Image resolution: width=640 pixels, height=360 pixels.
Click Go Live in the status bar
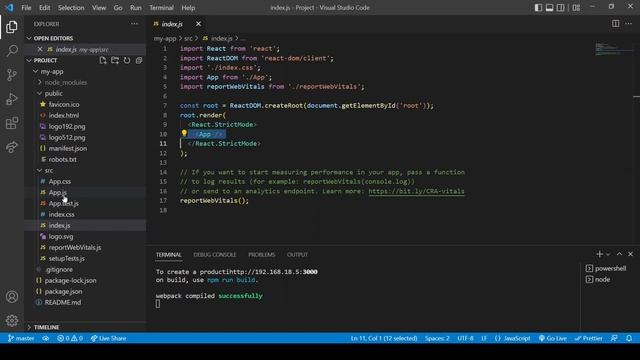coord(553,338)
